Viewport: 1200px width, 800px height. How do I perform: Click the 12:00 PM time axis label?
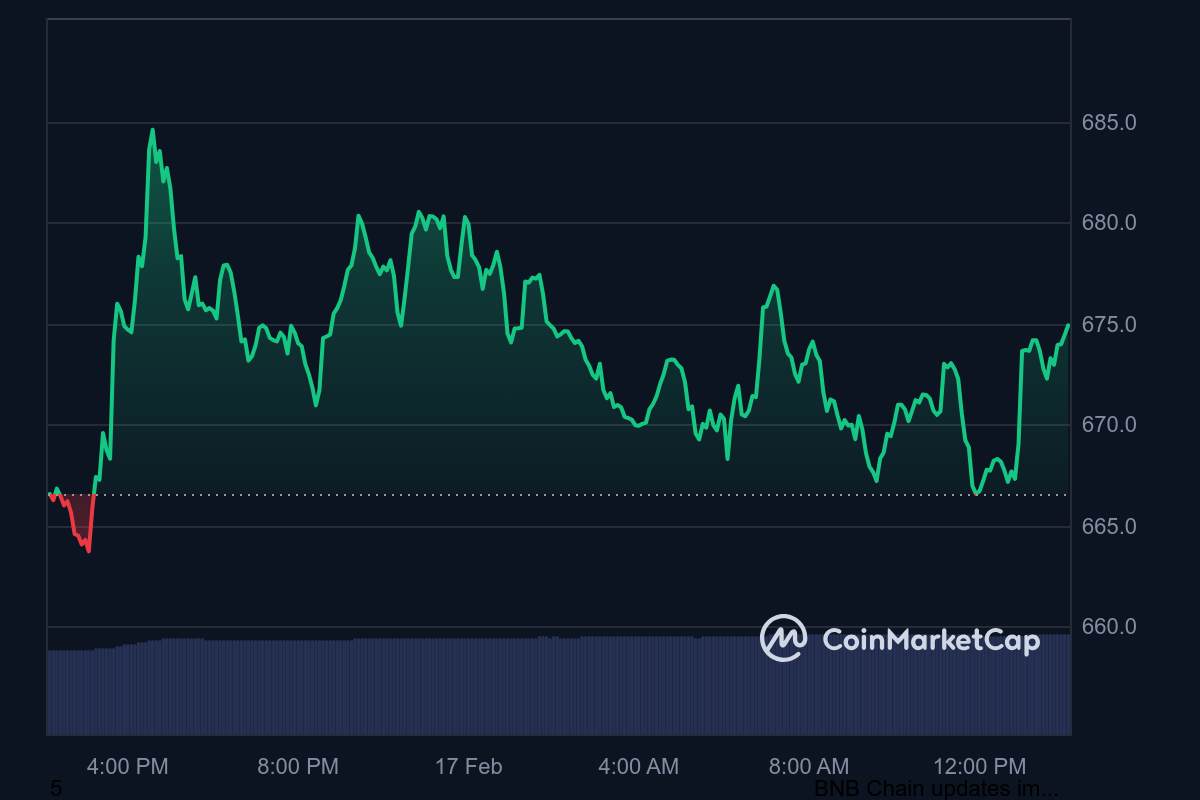pos(979,767)
